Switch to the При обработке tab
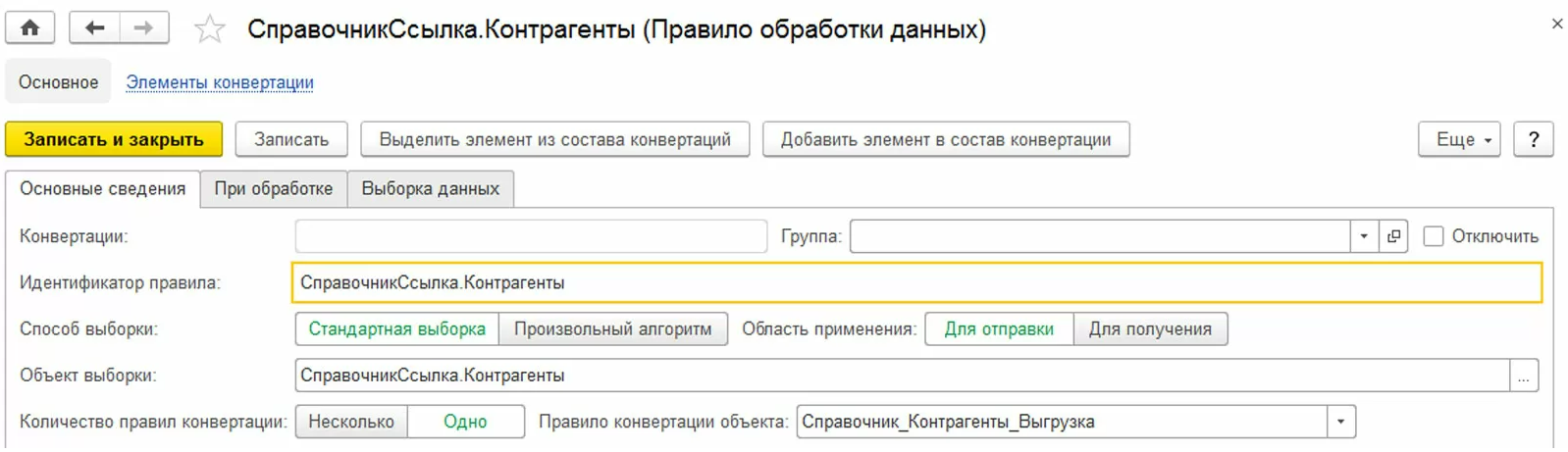Image resolution: width=1568 pixels, height=452 pixels. [274, 188]
